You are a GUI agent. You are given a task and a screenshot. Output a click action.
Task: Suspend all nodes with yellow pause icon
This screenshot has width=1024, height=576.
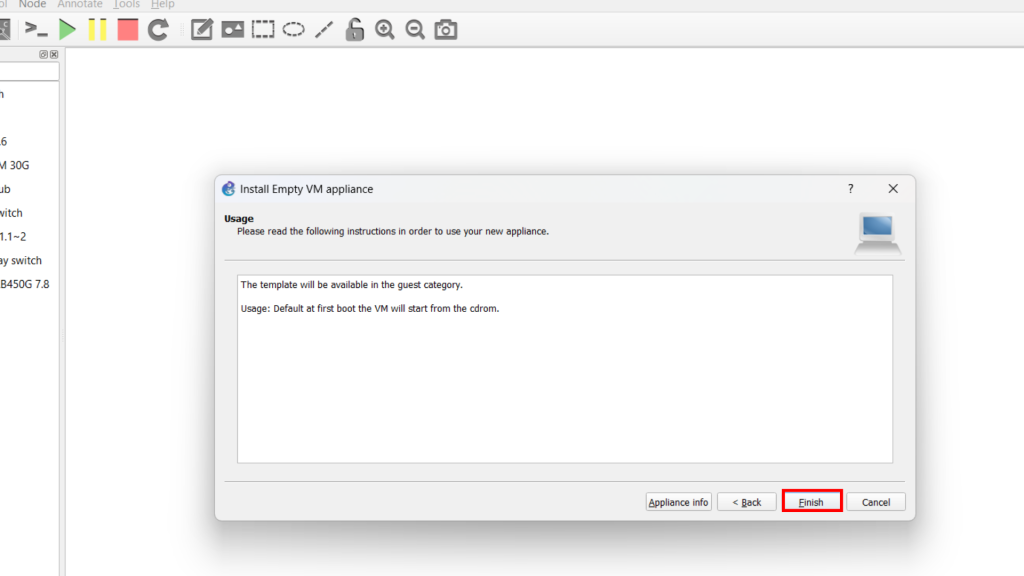(x=97, y=29)
